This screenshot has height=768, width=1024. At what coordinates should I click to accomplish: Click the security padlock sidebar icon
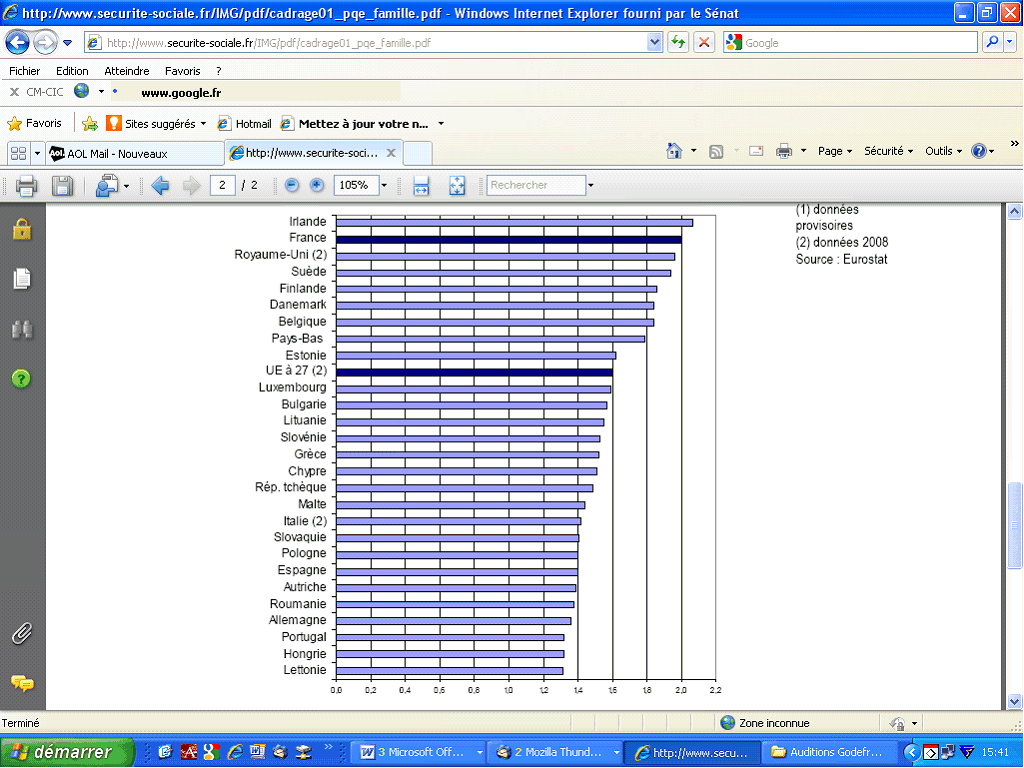point(22,229)
